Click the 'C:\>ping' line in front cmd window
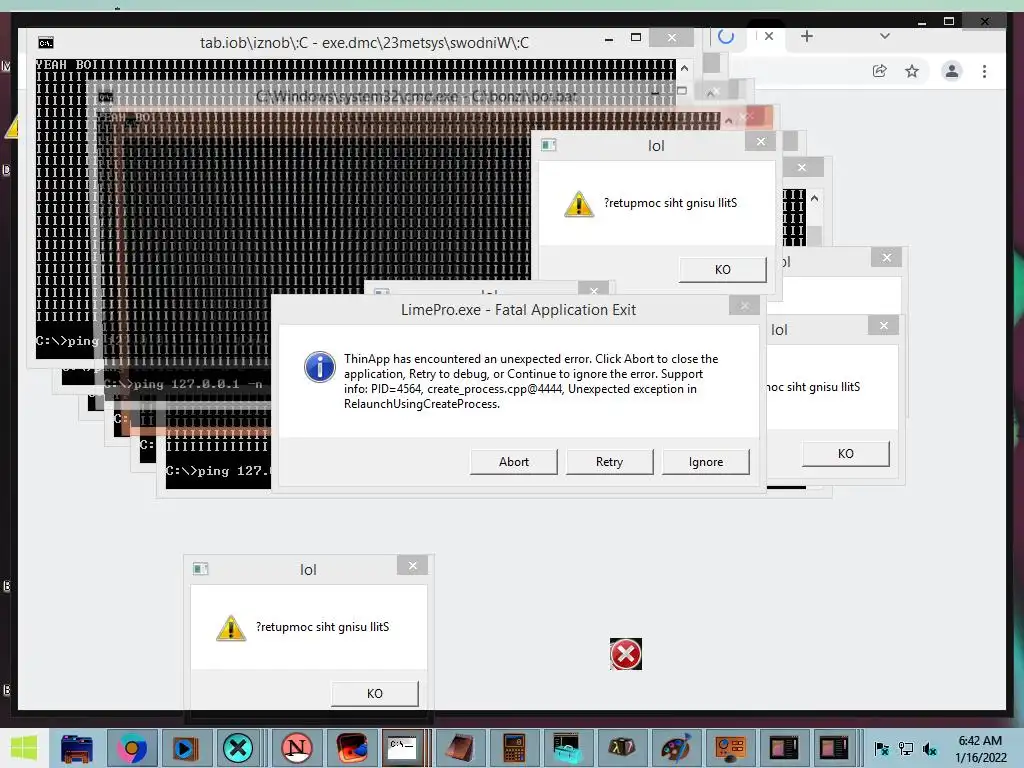This screenshot has height=768, width=1024. coord(67,341)
